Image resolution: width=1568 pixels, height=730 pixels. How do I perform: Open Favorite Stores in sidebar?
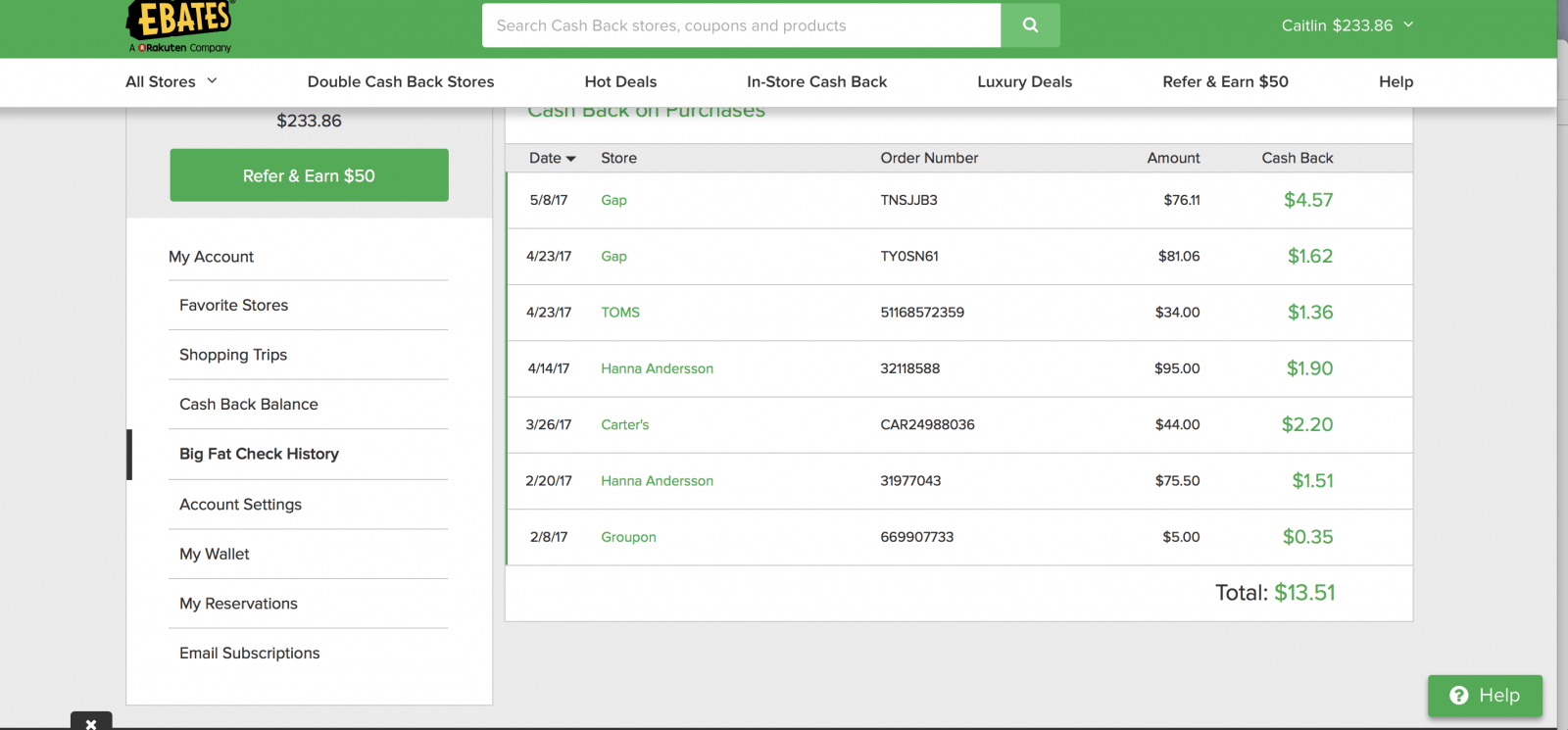coord(233,306)
